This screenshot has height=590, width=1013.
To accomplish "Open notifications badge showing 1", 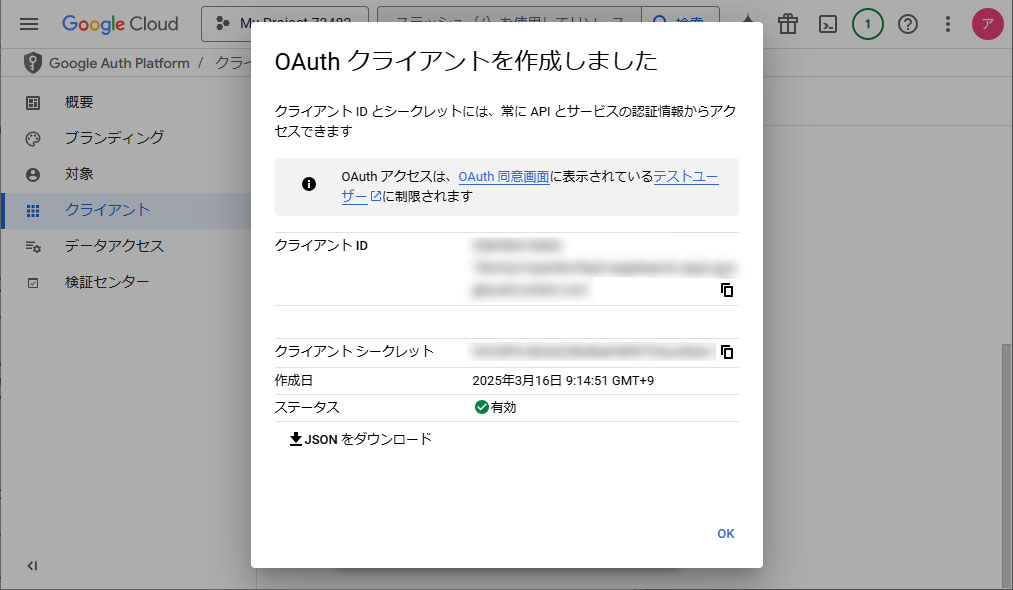I will (868, 24).
